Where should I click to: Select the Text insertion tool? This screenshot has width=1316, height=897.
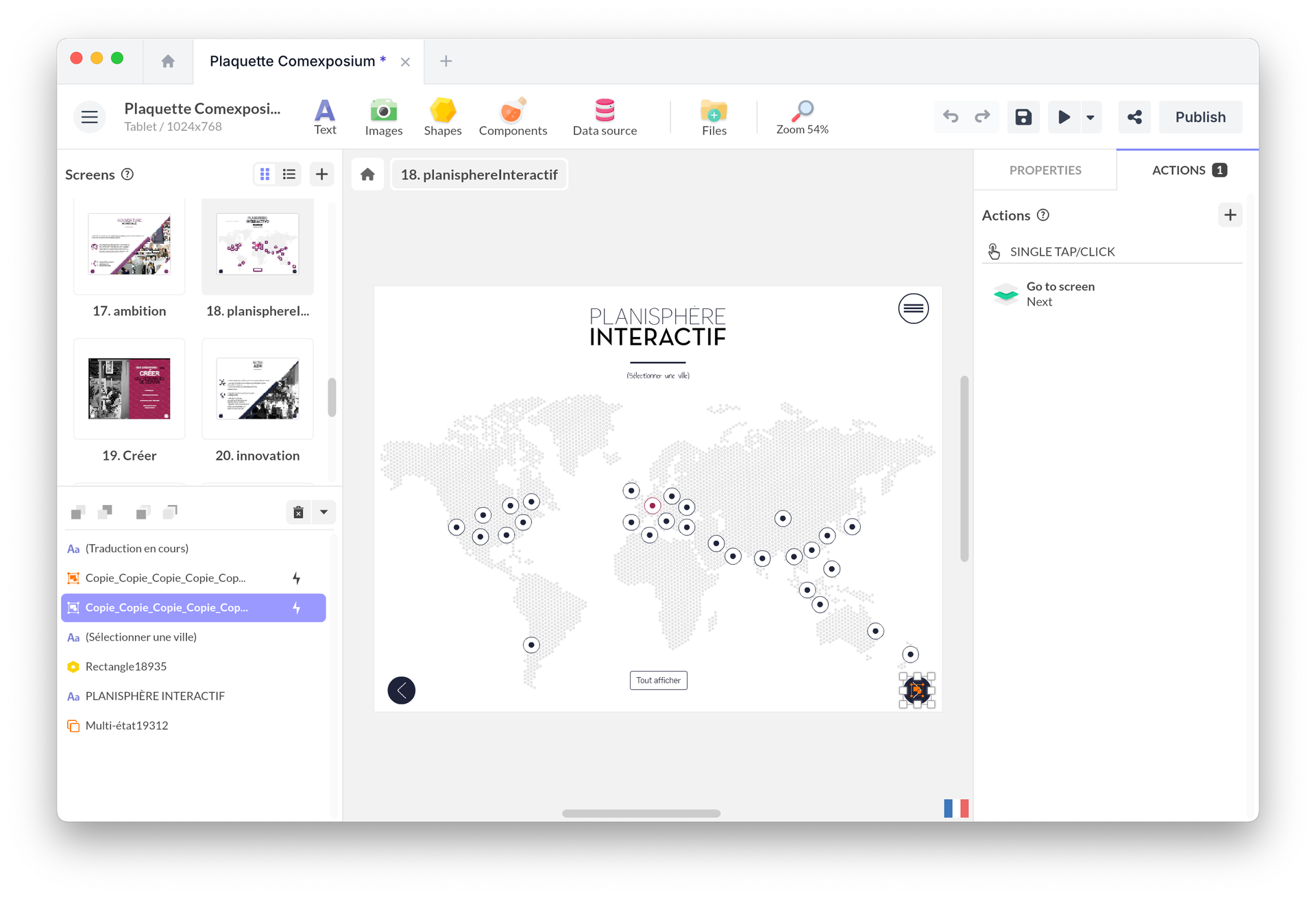click(x=325, y=116)
